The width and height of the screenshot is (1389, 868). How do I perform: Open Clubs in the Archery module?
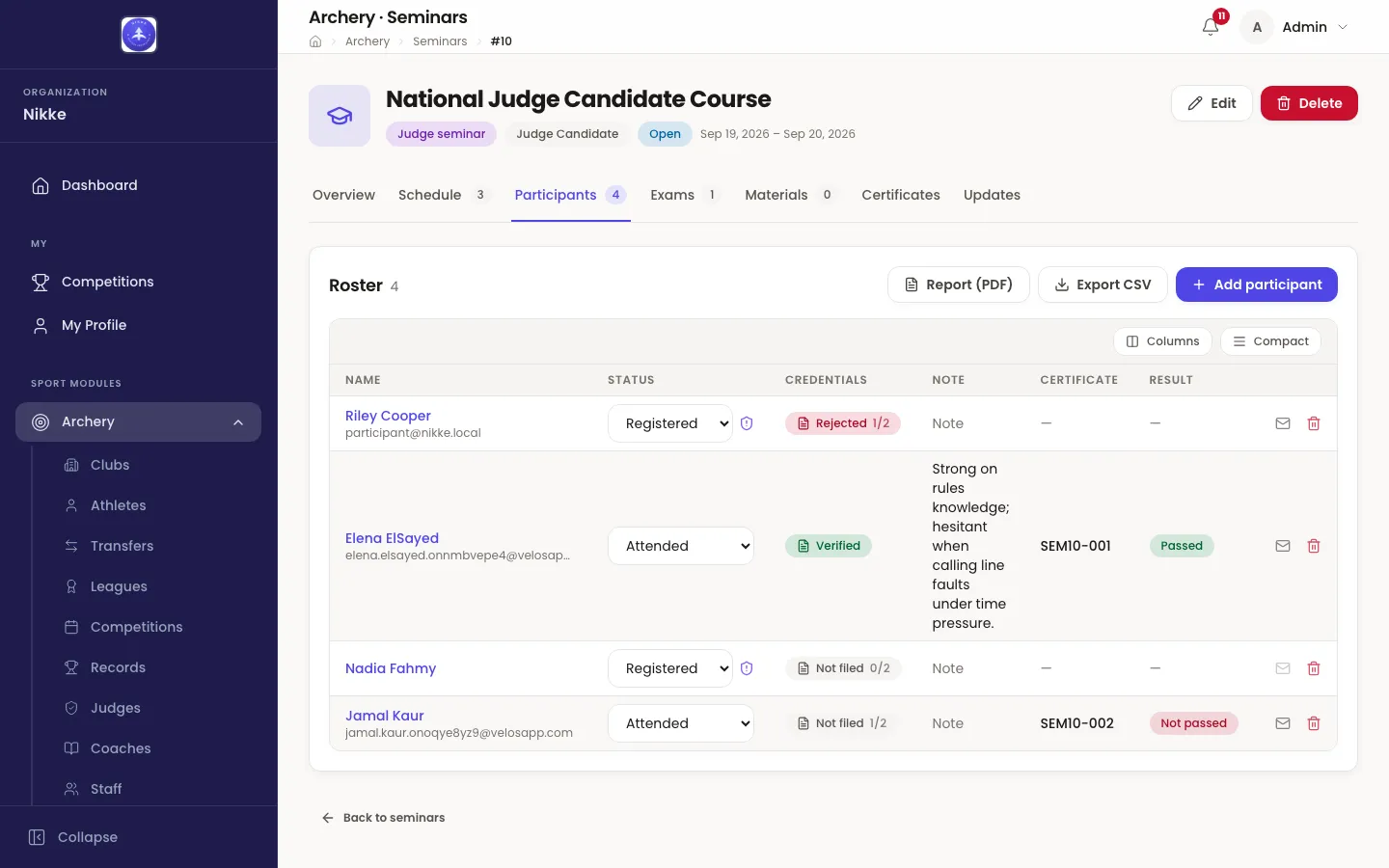pyautogui.click(x=110, y=465)
